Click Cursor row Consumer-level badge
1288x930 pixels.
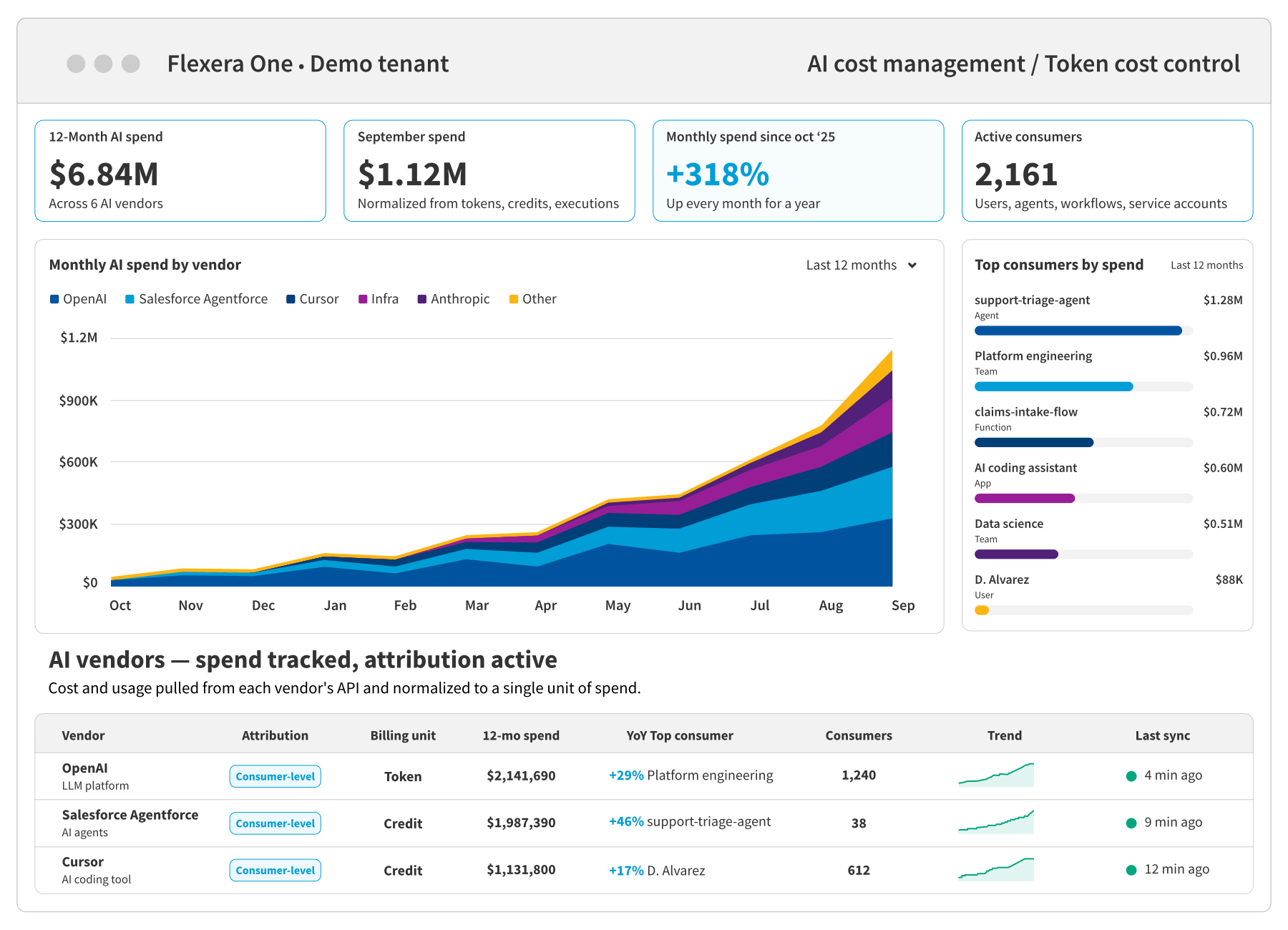275,871
